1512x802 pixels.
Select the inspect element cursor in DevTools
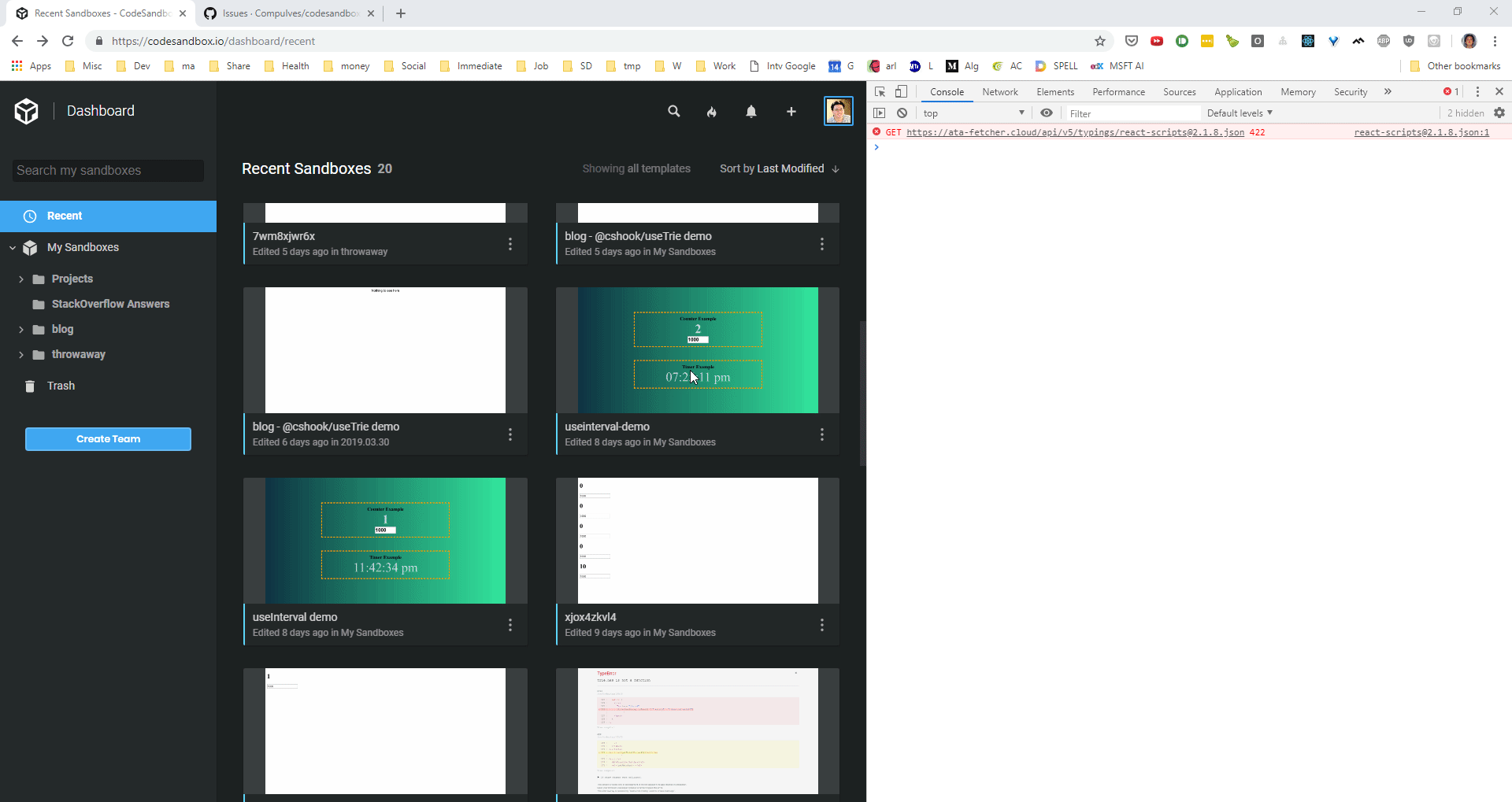880,91
